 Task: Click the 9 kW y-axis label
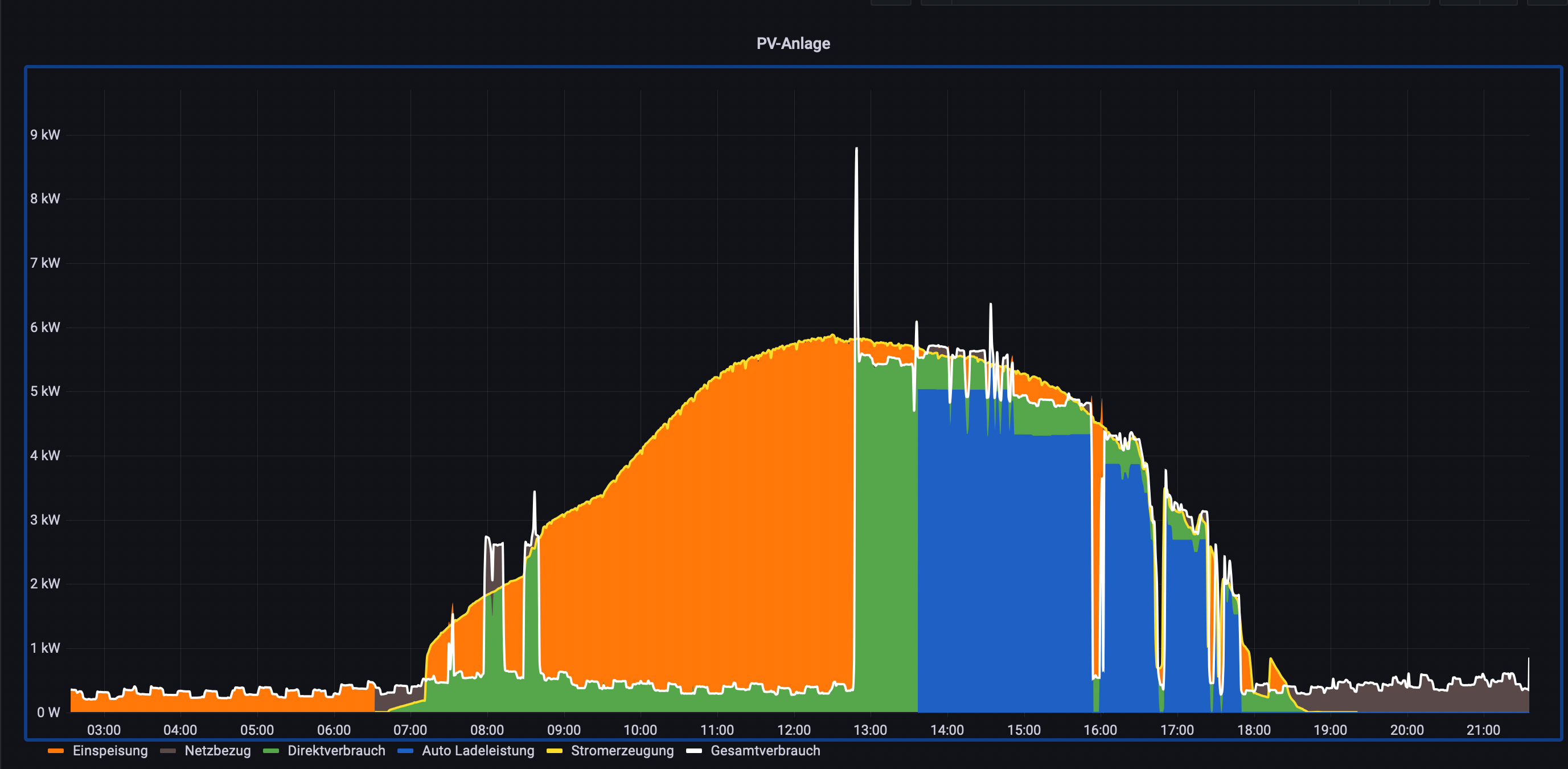click(x=45, y=134)
